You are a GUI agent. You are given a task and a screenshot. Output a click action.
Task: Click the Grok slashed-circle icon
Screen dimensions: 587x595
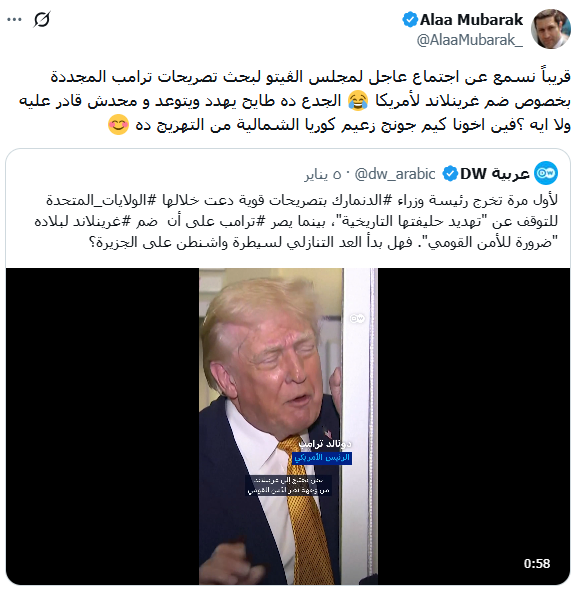(x=42, y=19)
